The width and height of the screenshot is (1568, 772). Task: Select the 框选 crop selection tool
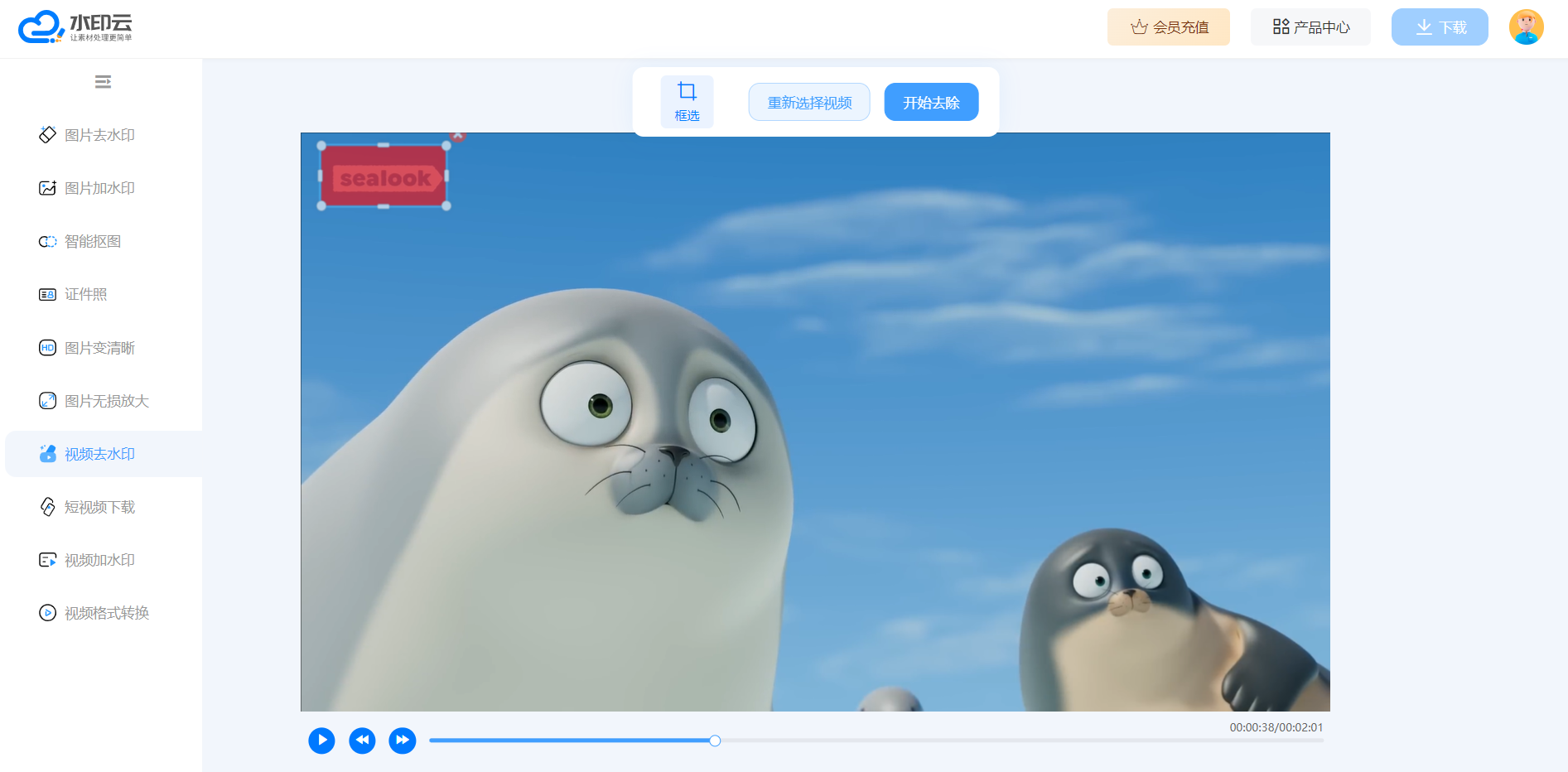tap(687, 102)
